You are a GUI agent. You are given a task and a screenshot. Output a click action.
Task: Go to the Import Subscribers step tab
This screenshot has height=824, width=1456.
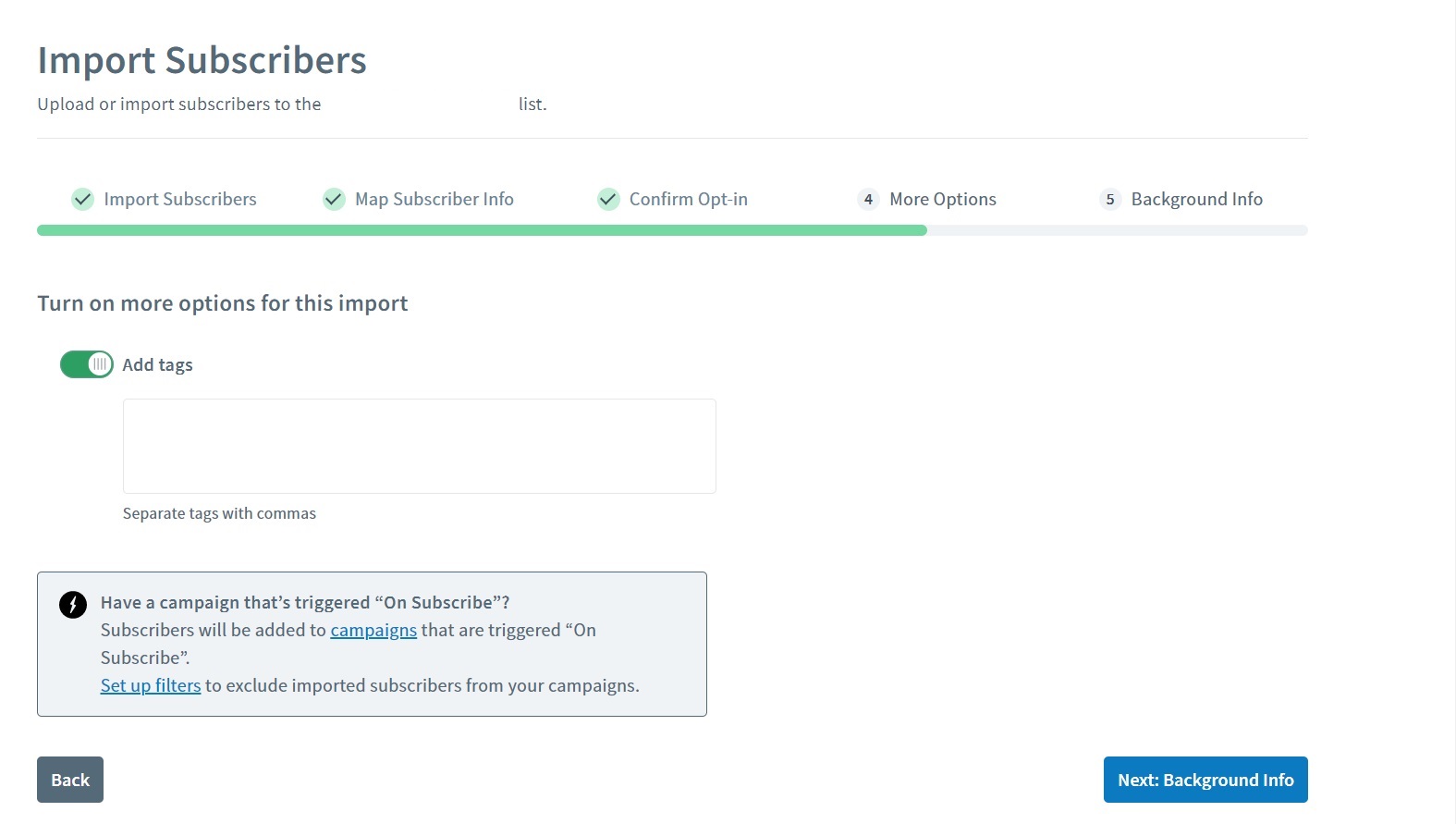[x=180, y=199]
